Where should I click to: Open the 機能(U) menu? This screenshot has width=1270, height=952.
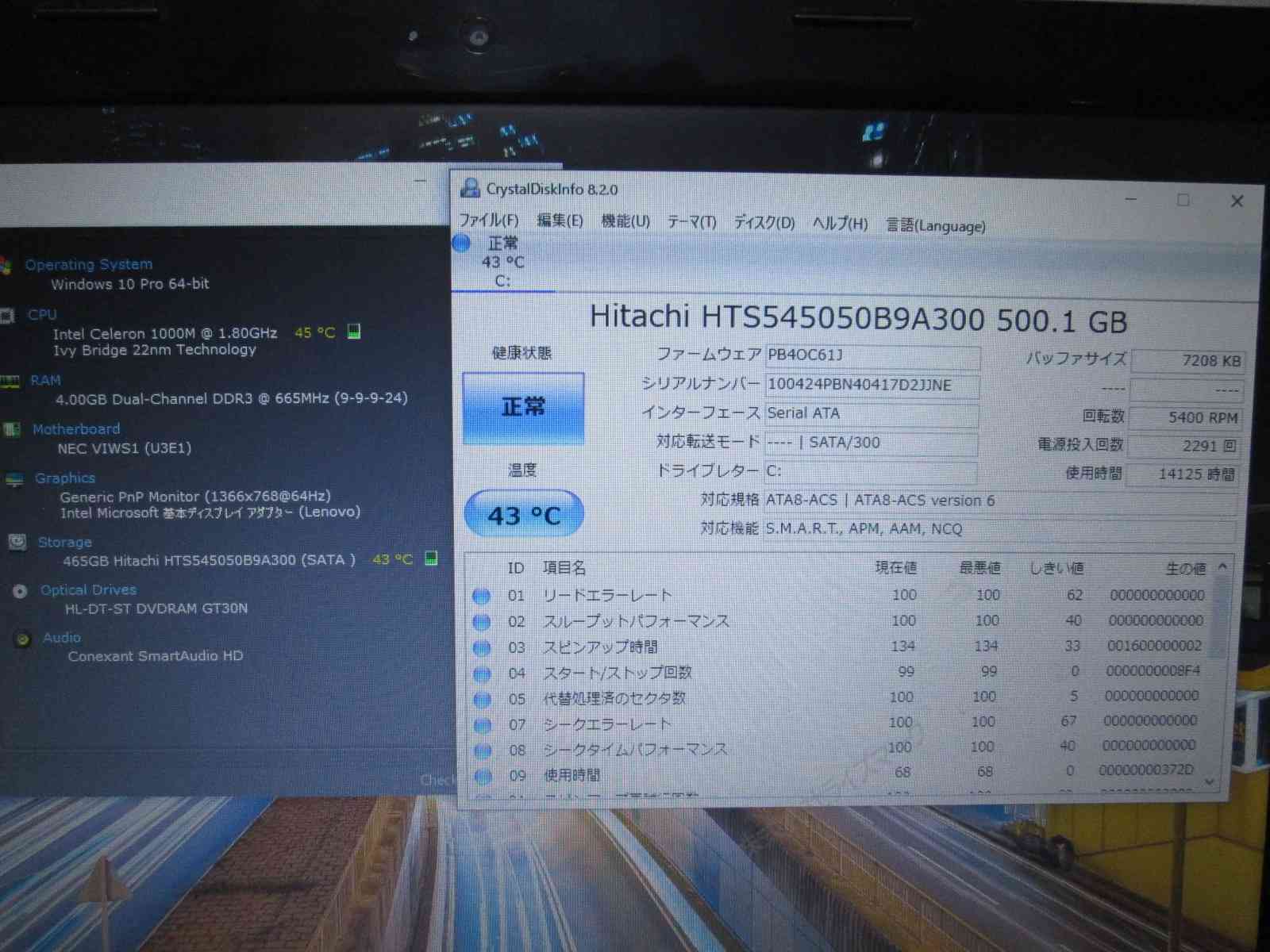point(625,221)
